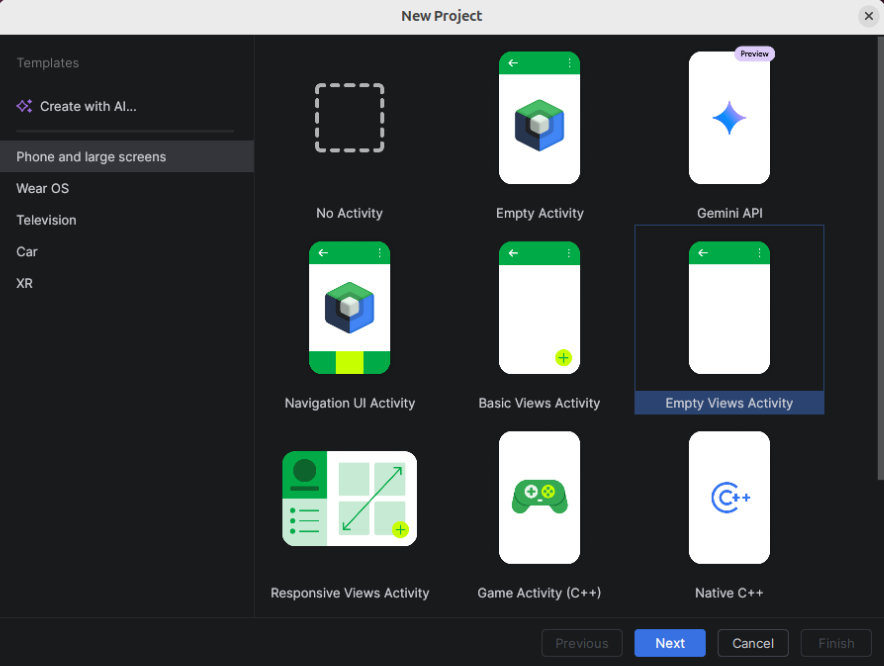Choose Basic Views Activity template thumbnail
Viewport: 884px width, 666px height.
(x=539, y=308)
